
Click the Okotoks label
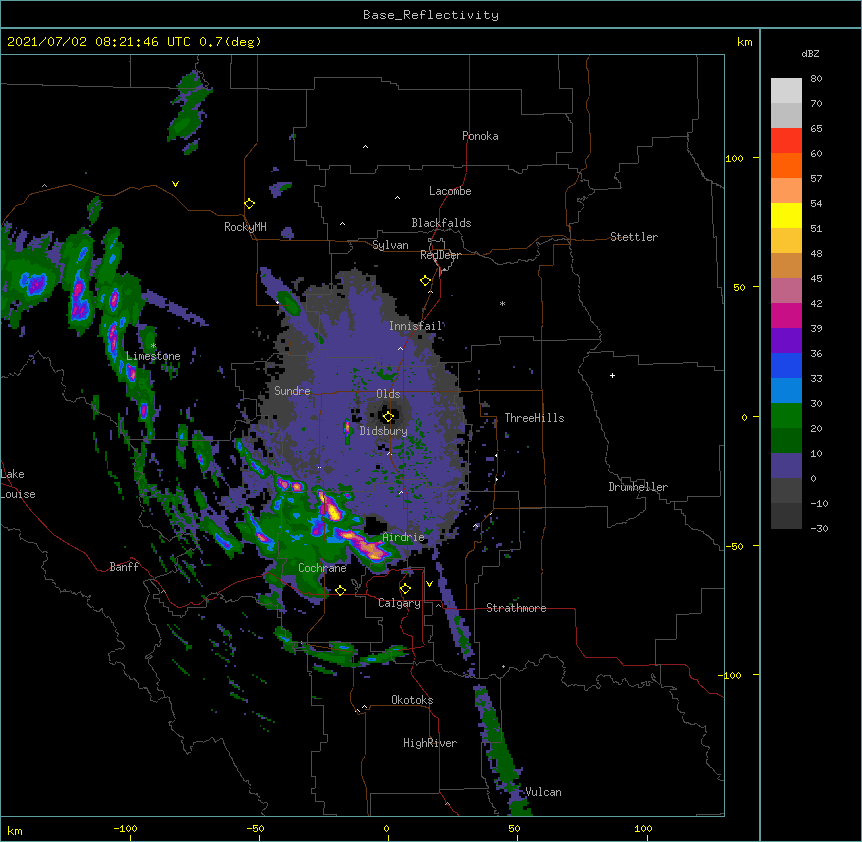tap(412, 700)
